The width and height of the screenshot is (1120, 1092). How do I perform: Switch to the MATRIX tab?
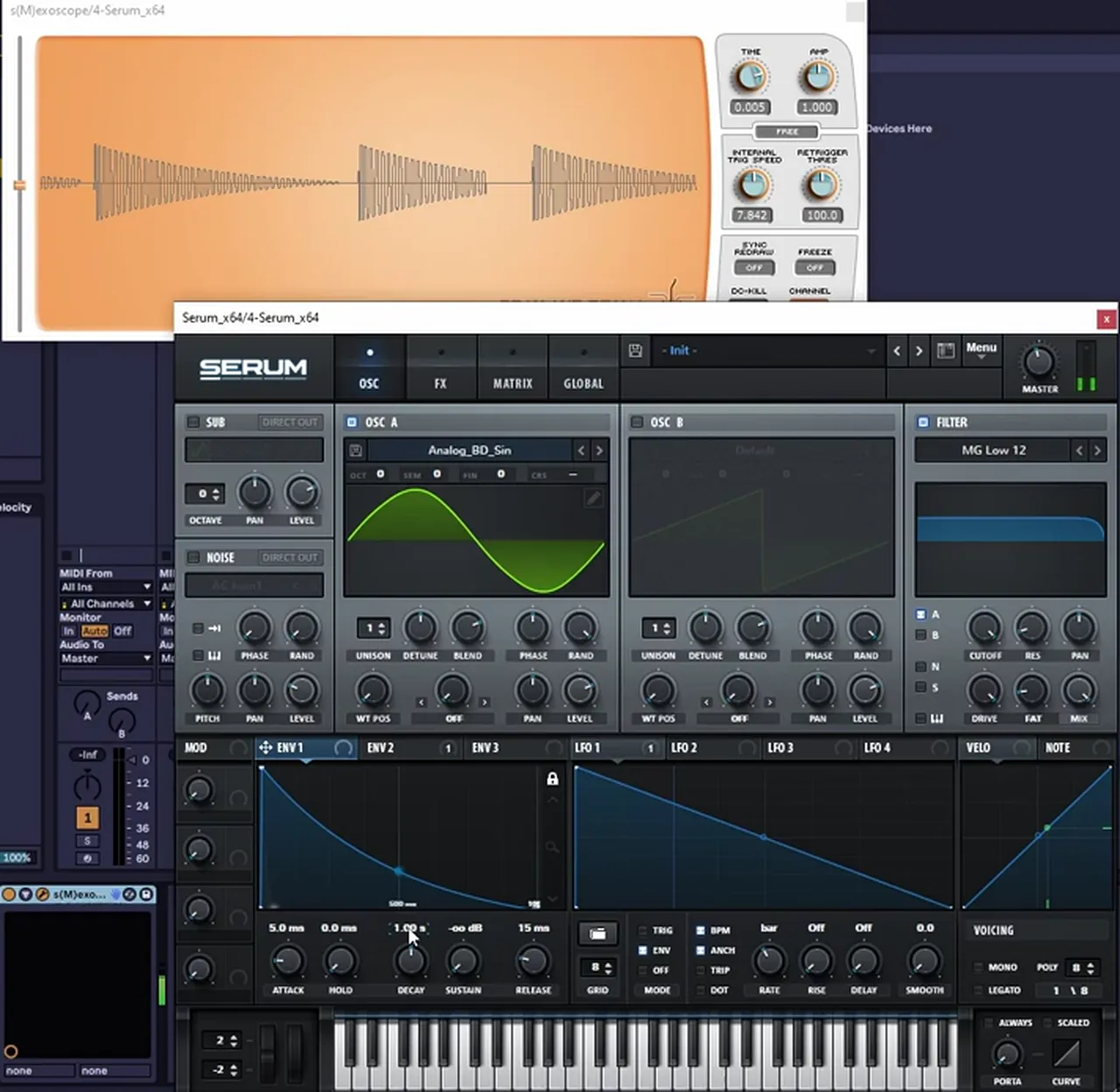click(x=513, y=368)
